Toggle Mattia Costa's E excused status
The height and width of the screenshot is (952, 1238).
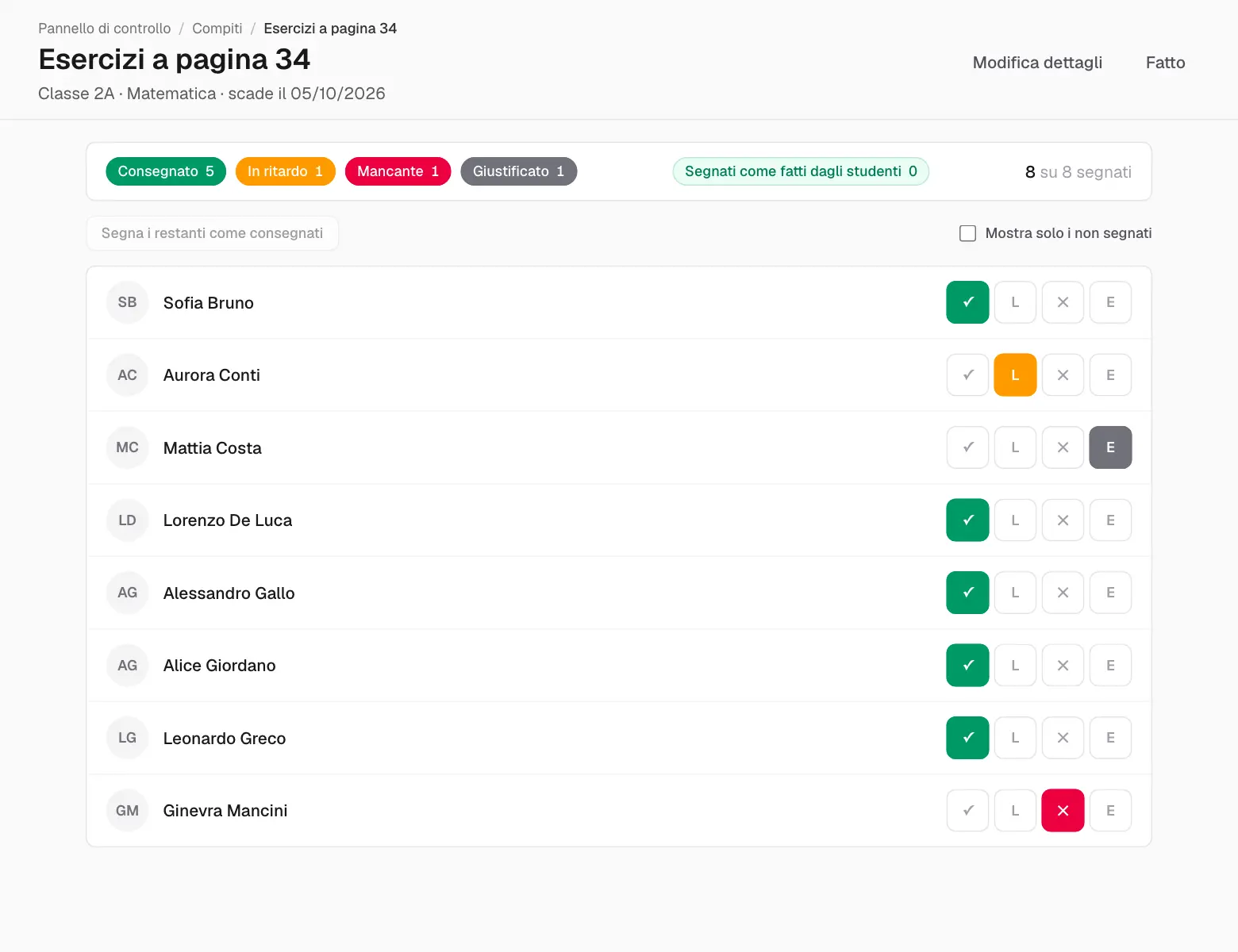(x=1110, y=447)
